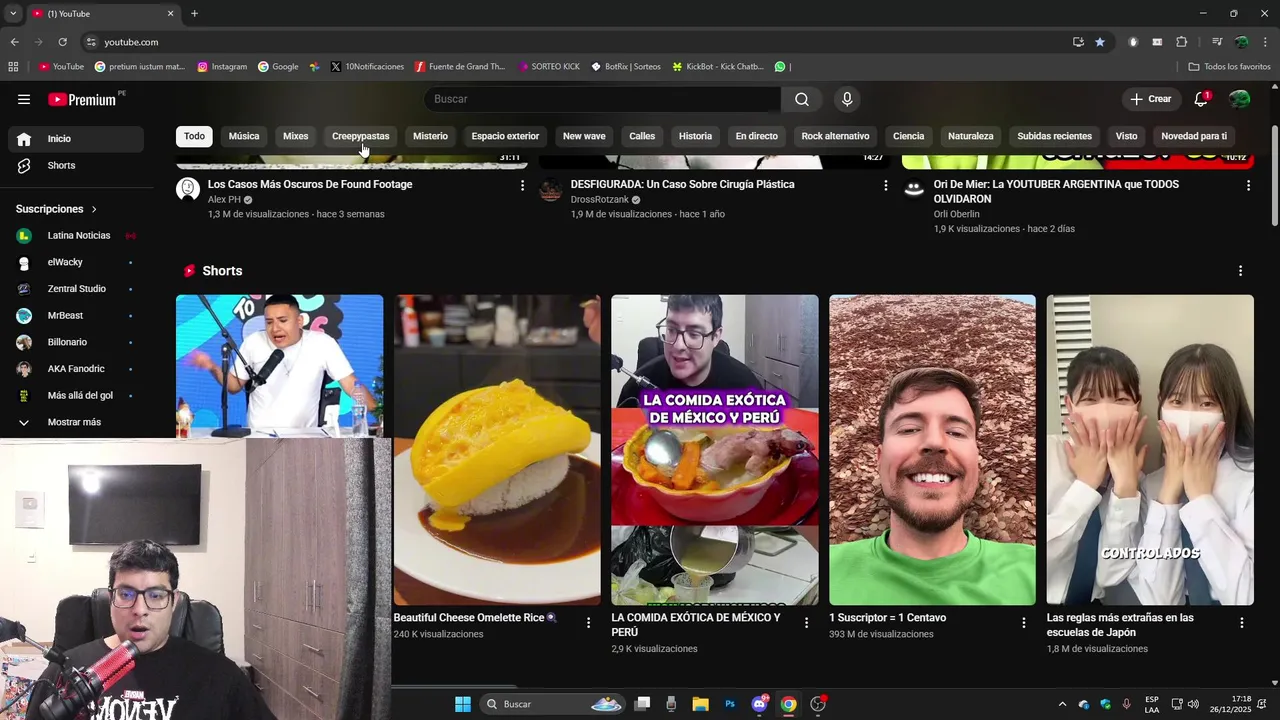Open the YouTube account avatar menu
This screenshot has width=1280, height=720.
point(1240,99)
